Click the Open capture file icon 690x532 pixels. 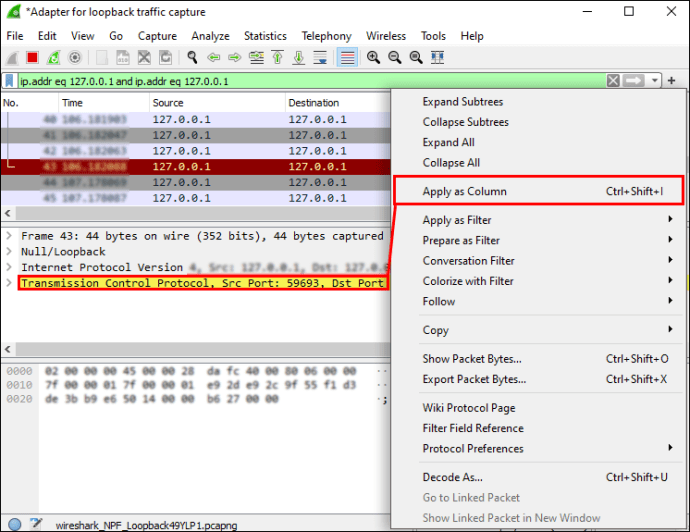tap(102, 58)
